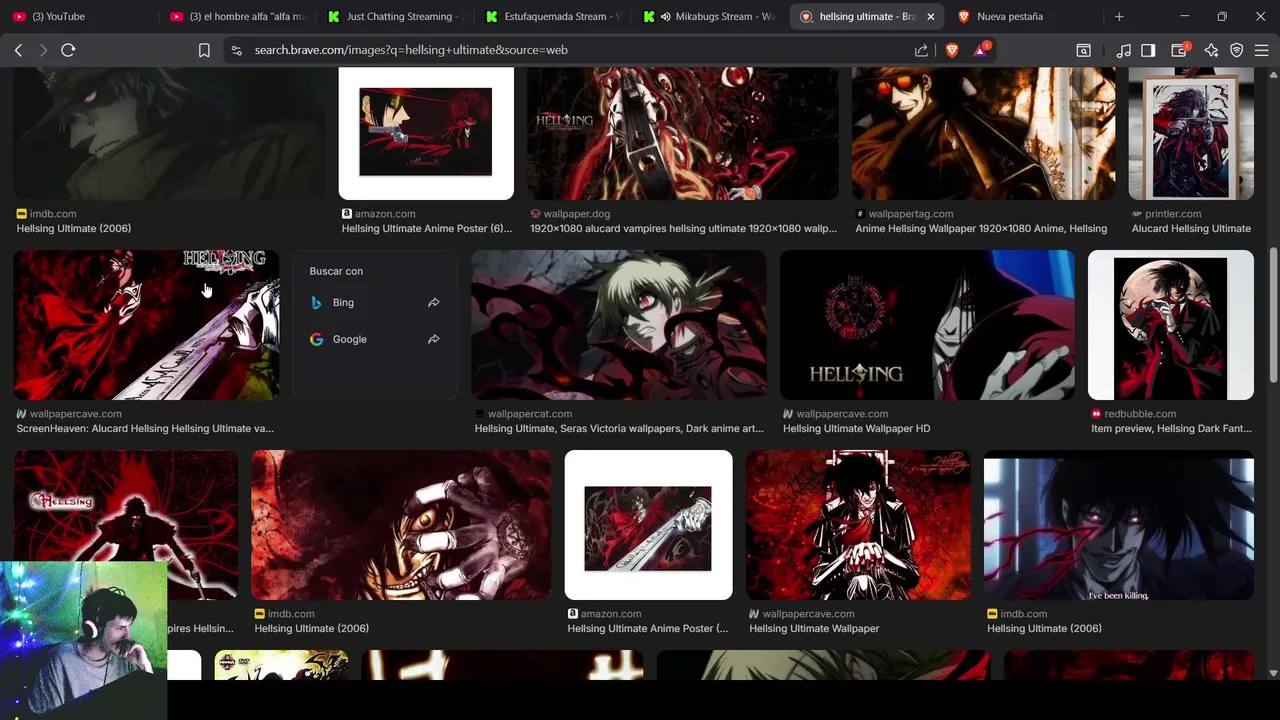The height and width of the screenshot is (720, 1280).
Task: Open wallpaper.dog alucard vampires image
Action: 683,134
